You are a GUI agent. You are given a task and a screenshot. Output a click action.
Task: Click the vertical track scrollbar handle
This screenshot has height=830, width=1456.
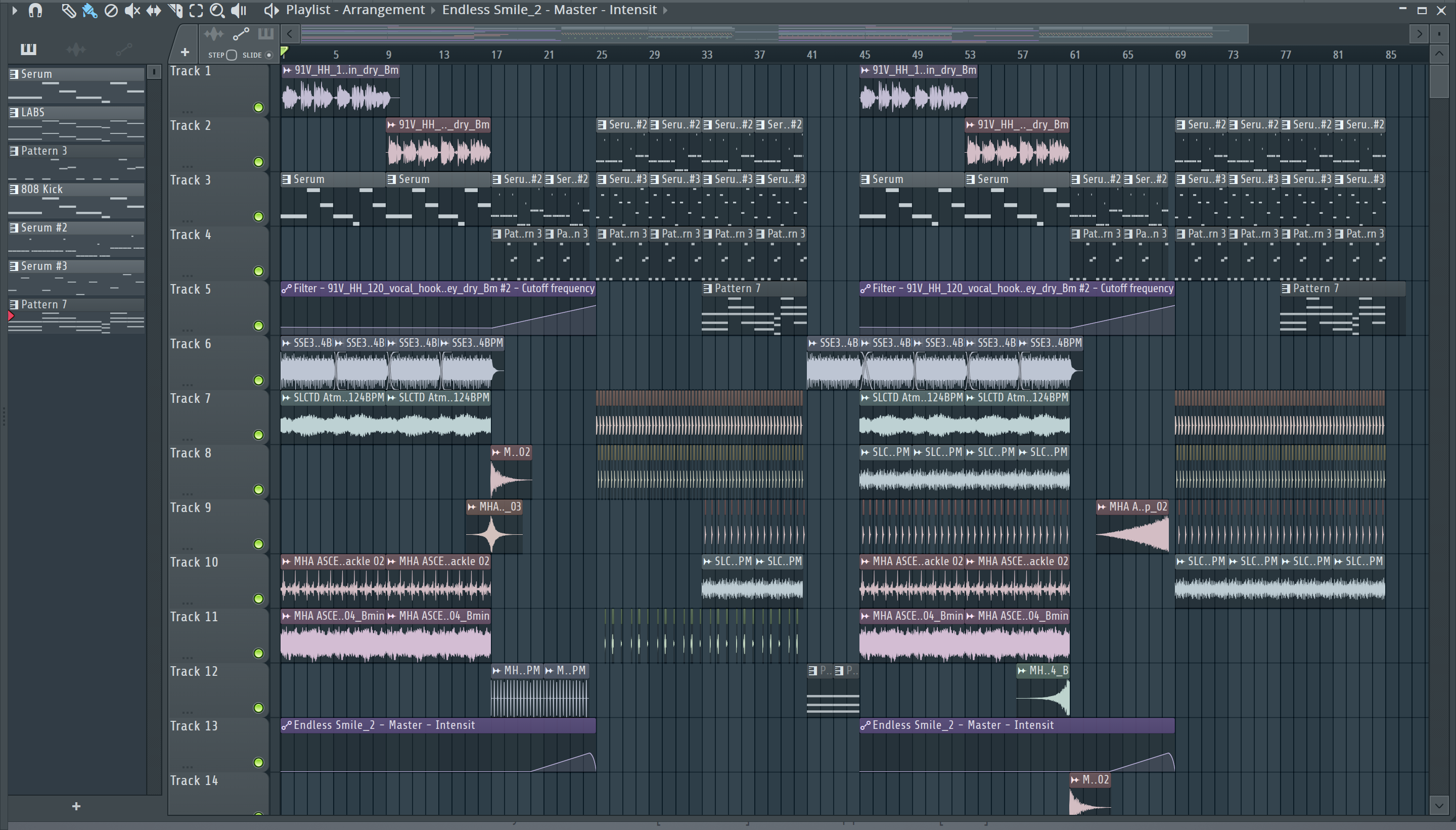pos(1439,81)
